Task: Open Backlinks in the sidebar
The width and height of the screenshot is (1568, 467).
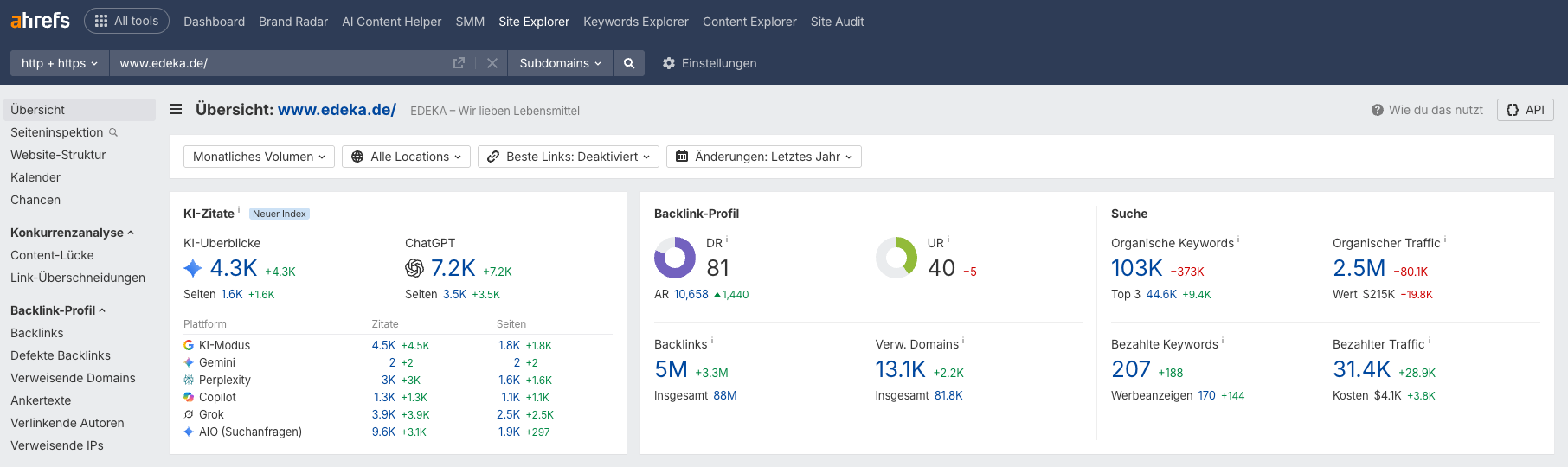Action: [x=36, y=333]
